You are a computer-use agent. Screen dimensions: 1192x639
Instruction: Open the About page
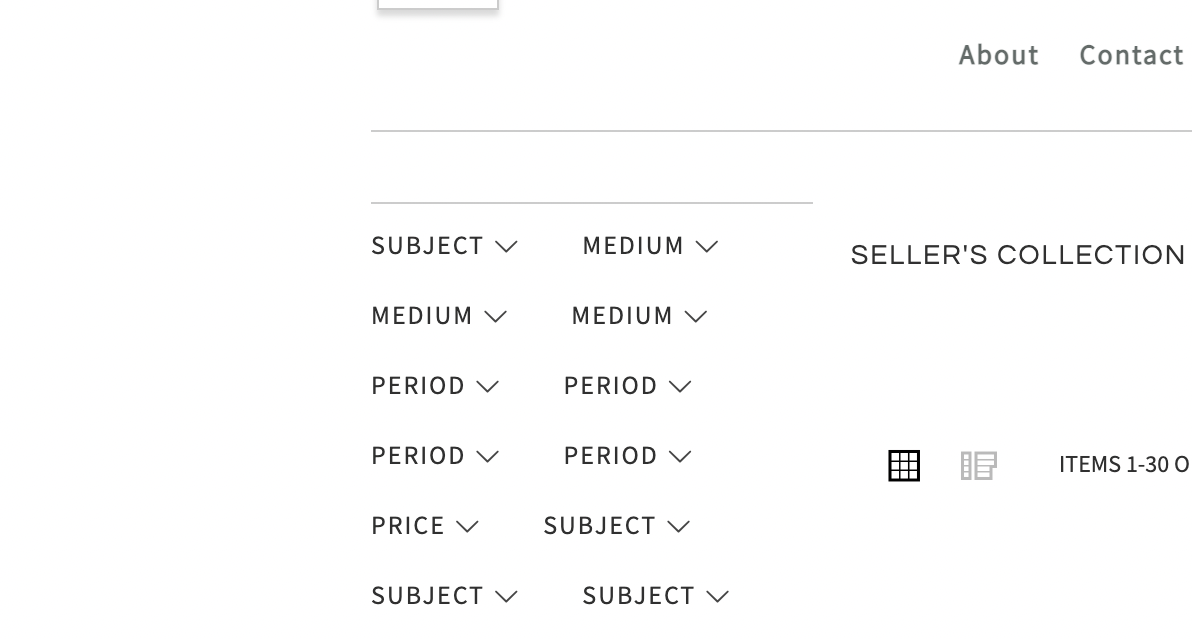click(998, 55)
